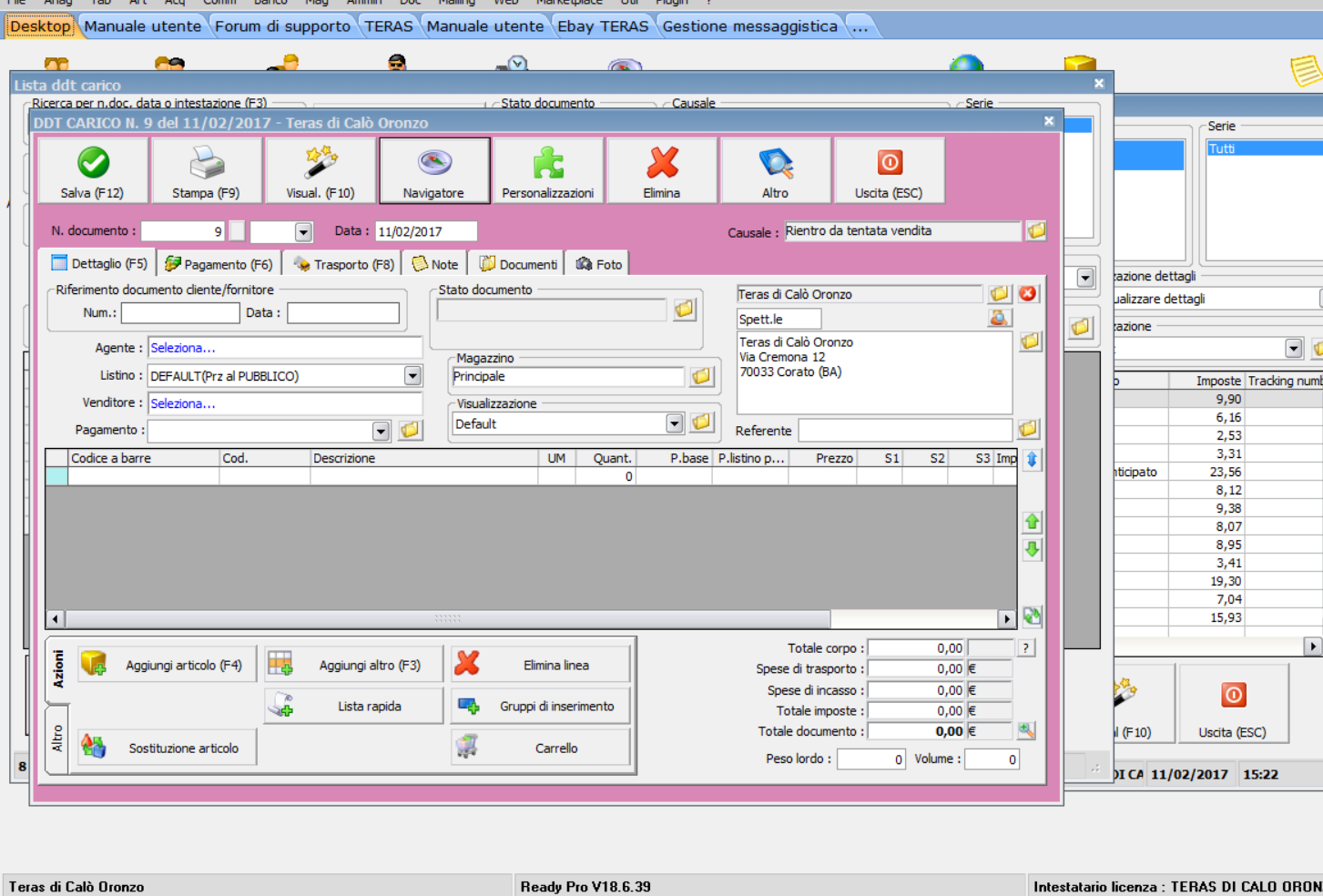Click the grid scrollbar's left arrow
The image size is (1323, 896).
[56, 619]
